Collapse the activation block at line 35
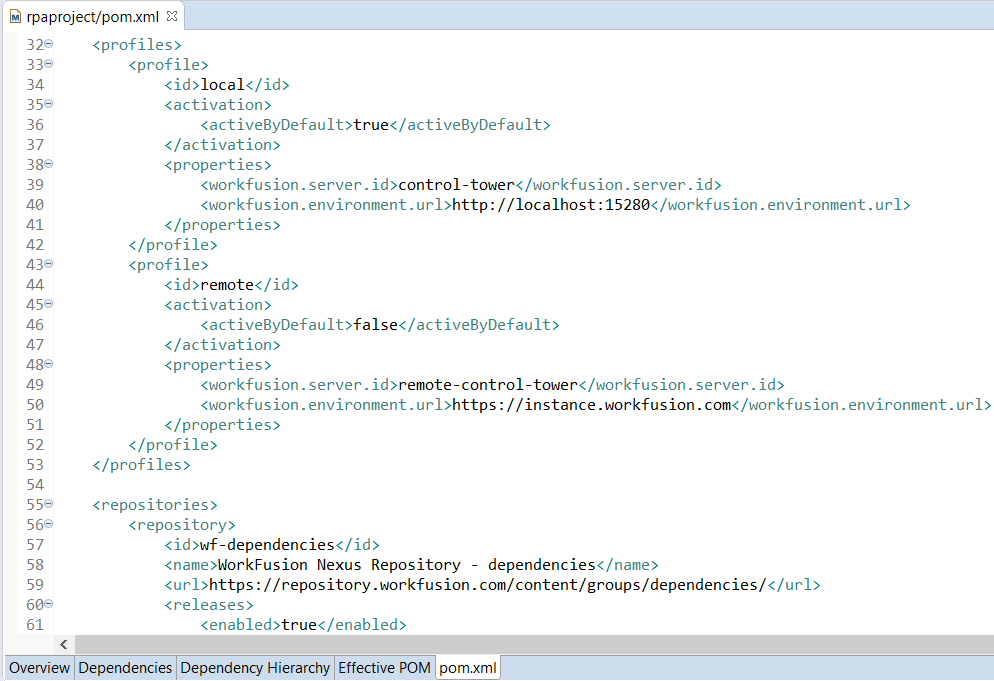The image size is (994, 681). (49, 104)
